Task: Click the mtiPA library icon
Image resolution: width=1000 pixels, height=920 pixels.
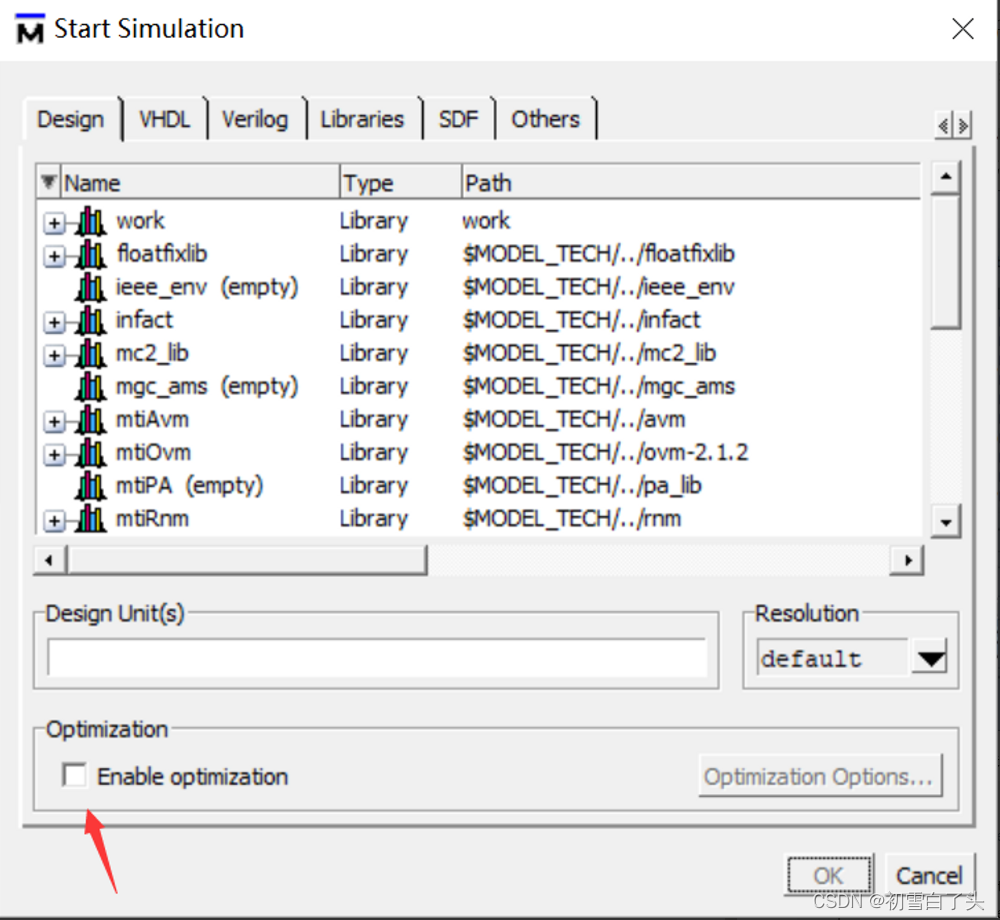Action: coord(91,485)
